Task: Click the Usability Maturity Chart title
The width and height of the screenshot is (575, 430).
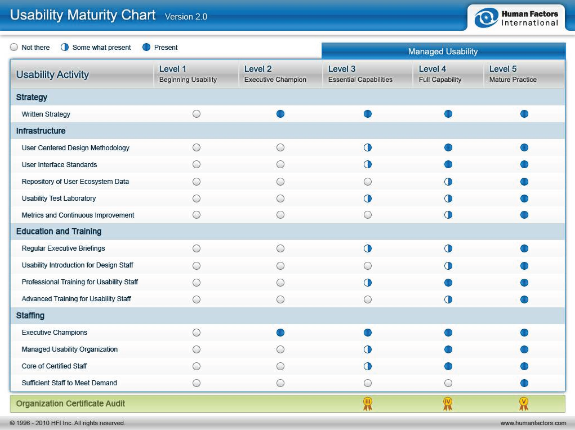Action: (x=83, y=15)
